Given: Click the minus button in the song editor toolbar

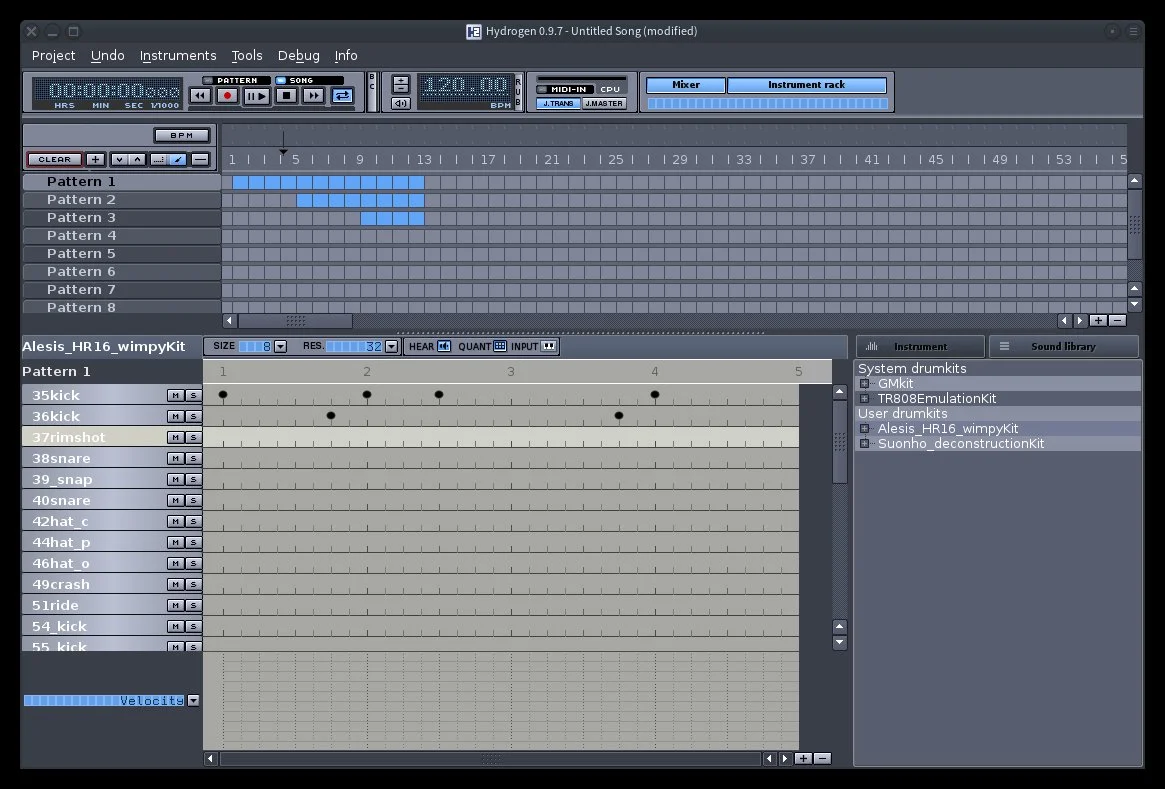Looking at the screenshot, I should click(x=200, y=159).
